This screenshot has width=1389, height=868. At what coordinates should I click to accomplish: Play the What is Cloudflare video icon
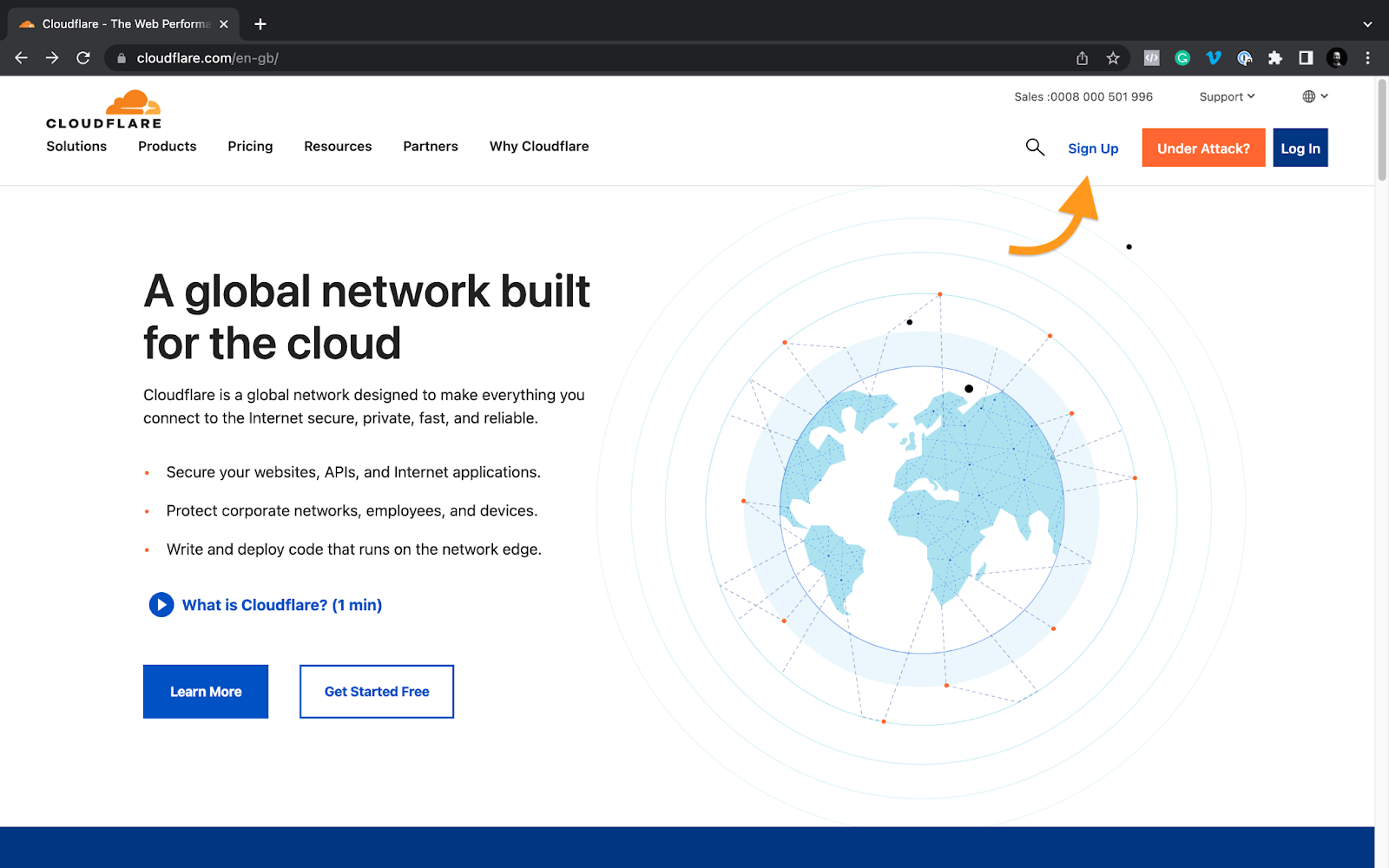[x=161, y=604]
